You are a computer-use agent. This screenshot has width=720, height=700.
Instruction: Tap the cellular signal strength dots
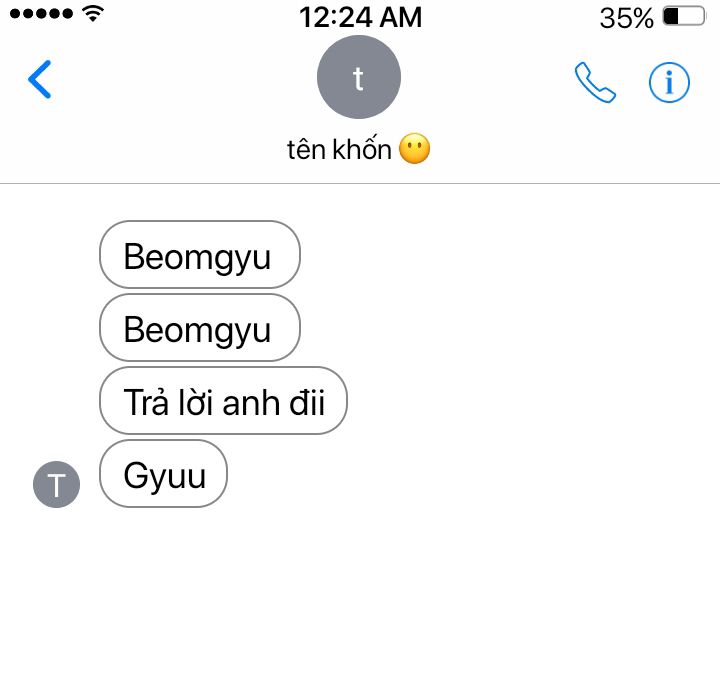coord(41,14)
